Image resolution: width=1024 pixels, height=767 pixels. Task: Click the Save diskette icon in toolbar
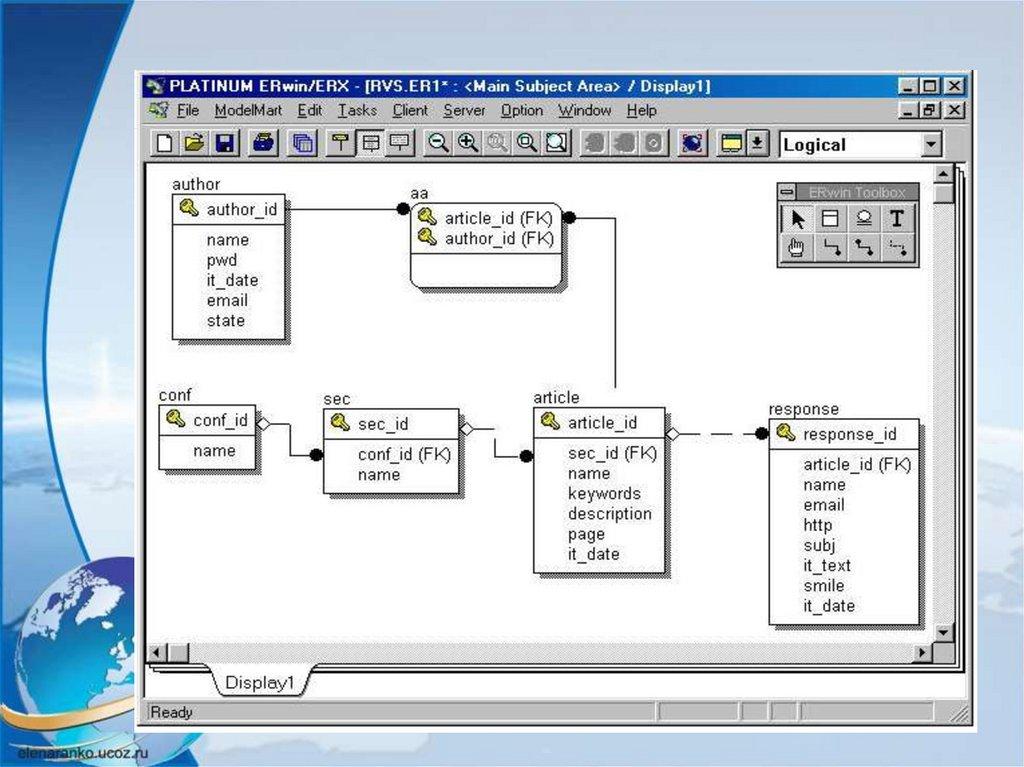point(225,144)
